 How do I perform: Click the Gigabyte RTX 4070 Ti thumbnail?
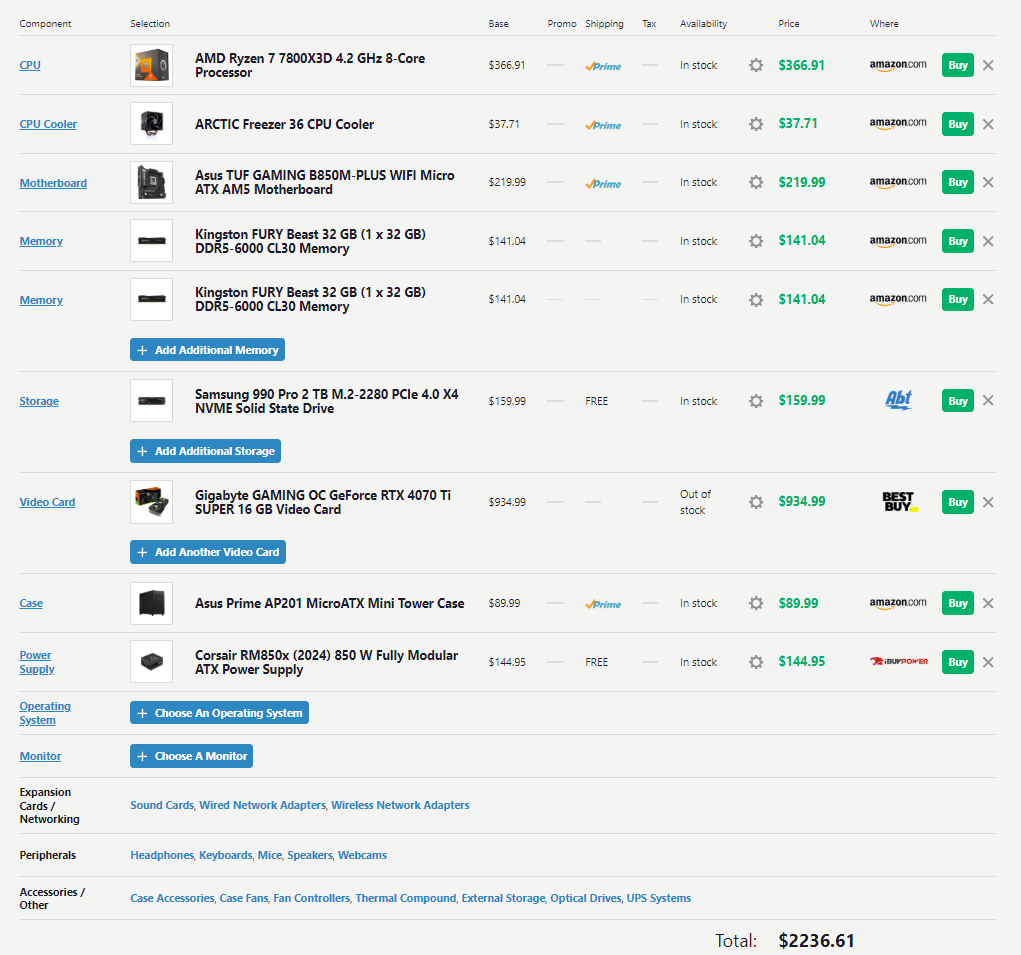(x=151, y=502)
